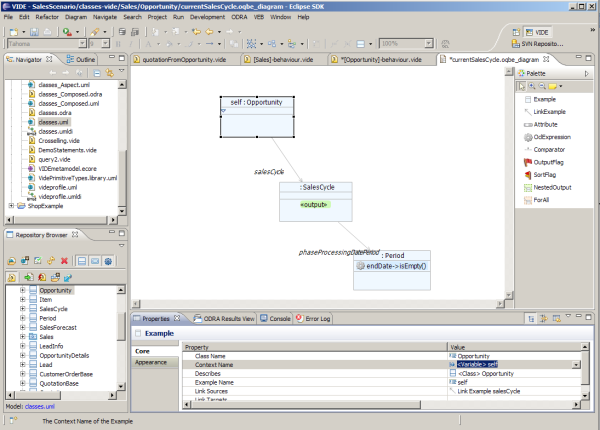Open the ODRA menu
Screen dimensions: 600x430
click(239, 17)
